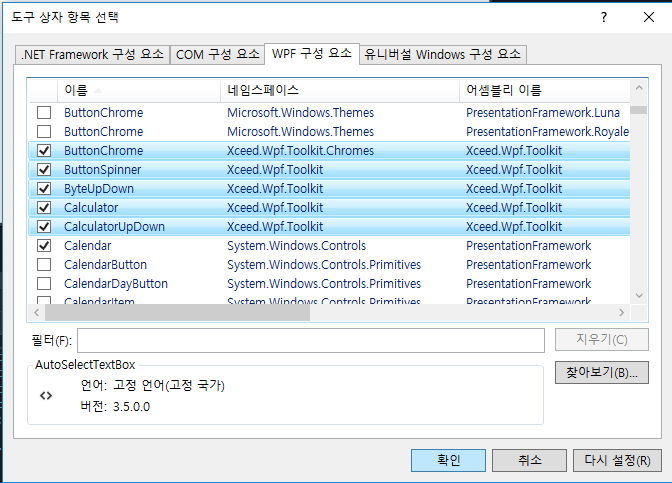Cancel with the 취소 button
The width and height of the screenshot is (672, 483).
pos(529,460)
